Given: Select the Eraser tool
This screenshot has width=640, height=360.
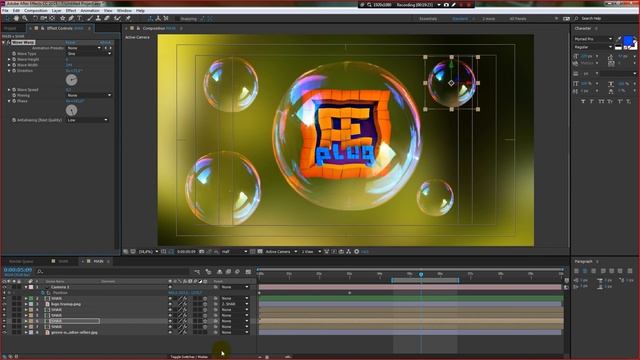Looking at the screenshot, I should (107, 18).
